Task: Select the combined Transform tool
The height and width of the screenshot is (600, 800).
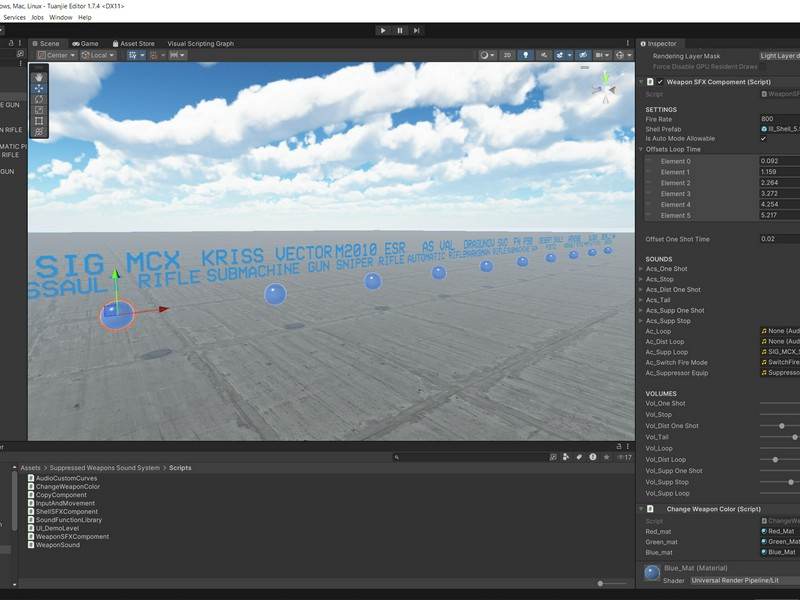Action: tap(39, 132)
